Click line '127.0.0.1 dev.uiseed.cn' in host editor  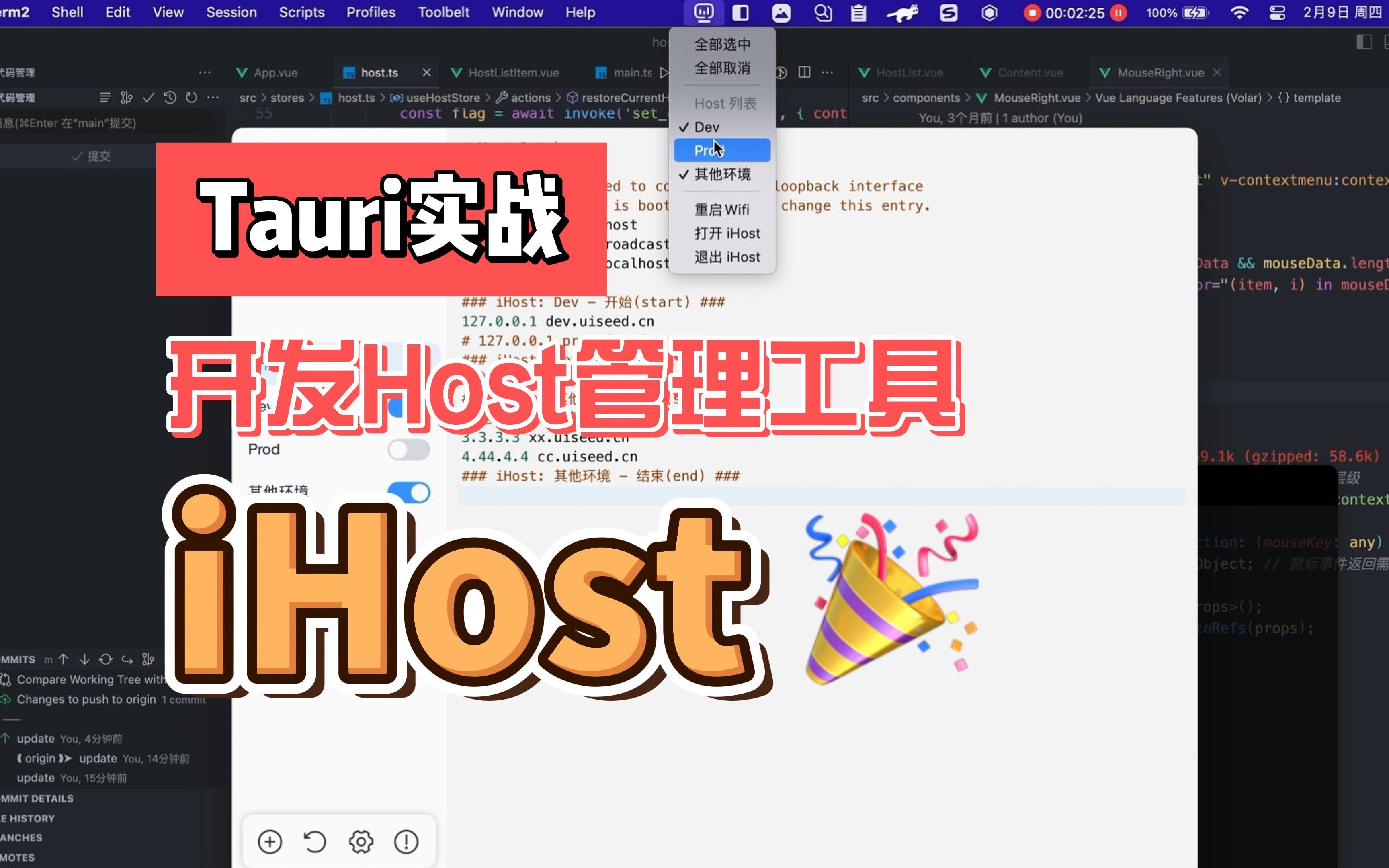(557, 321)
